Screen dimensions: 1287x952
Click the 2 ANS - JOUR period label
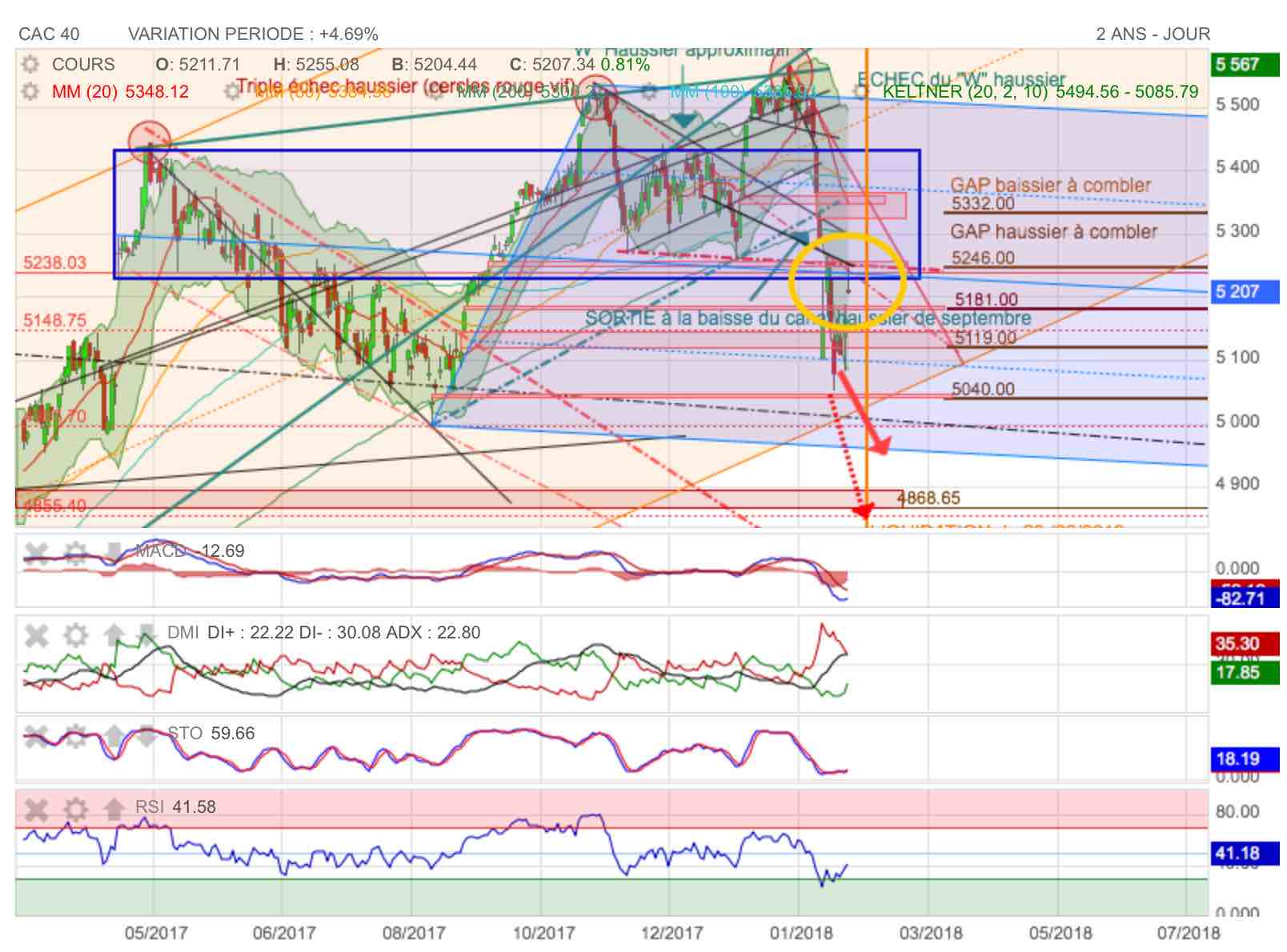(x=1153, y=34)
